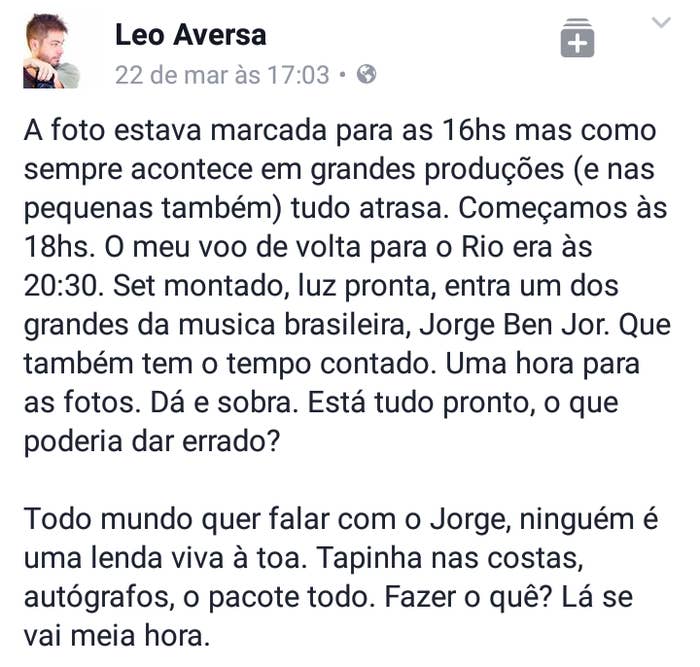Click the text 18hs in the post body

pyautogui.click(x=57, y=247)
